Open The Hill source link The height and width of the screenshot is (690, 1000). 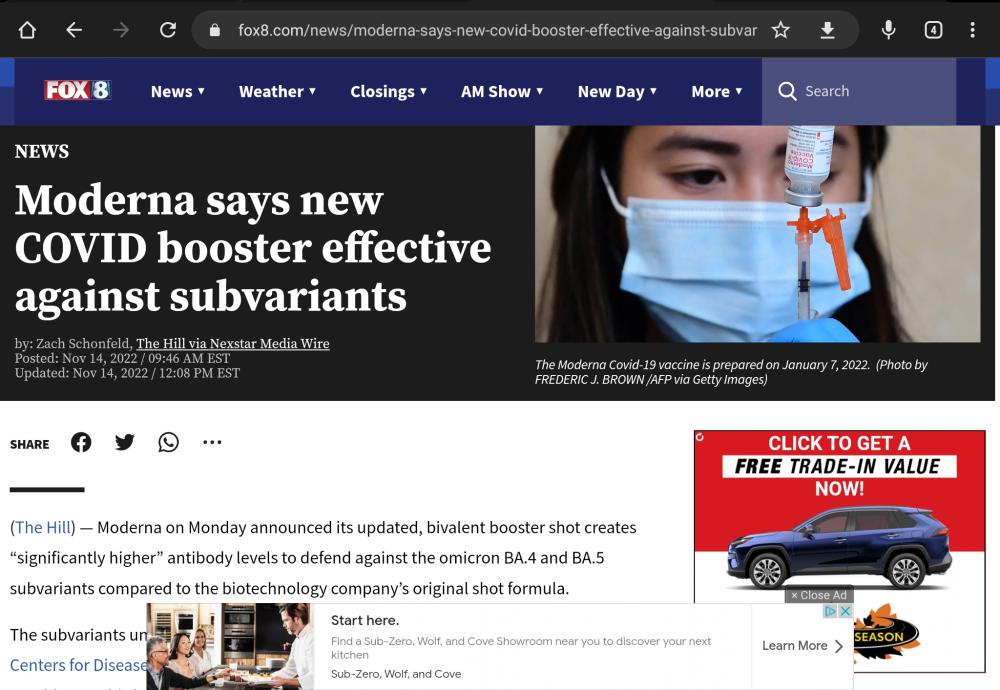click(40, 527)
